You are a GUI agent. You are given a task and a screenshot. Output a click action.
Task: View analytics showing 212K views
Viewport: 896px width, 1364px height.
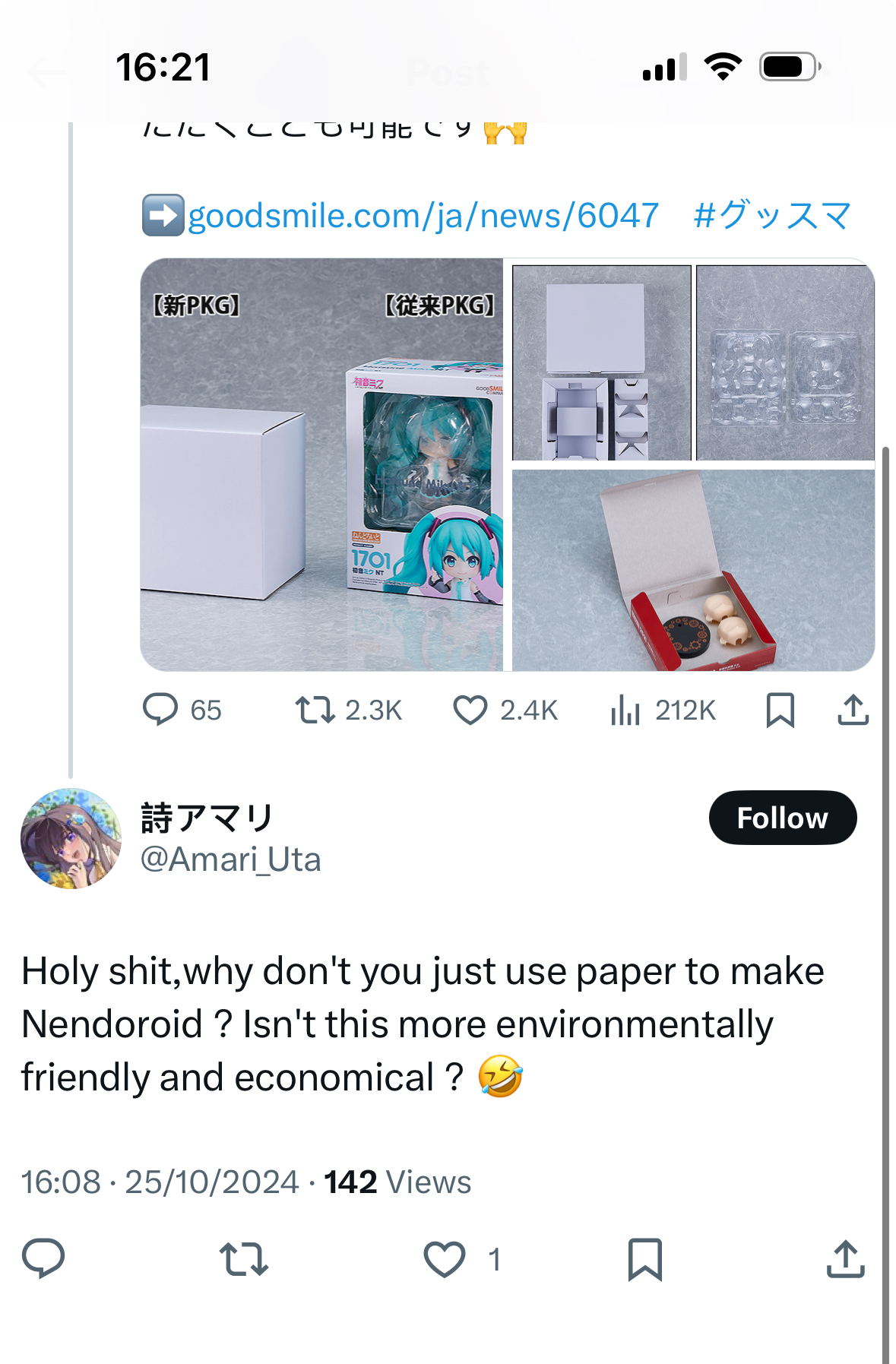[x=625, y=710]
